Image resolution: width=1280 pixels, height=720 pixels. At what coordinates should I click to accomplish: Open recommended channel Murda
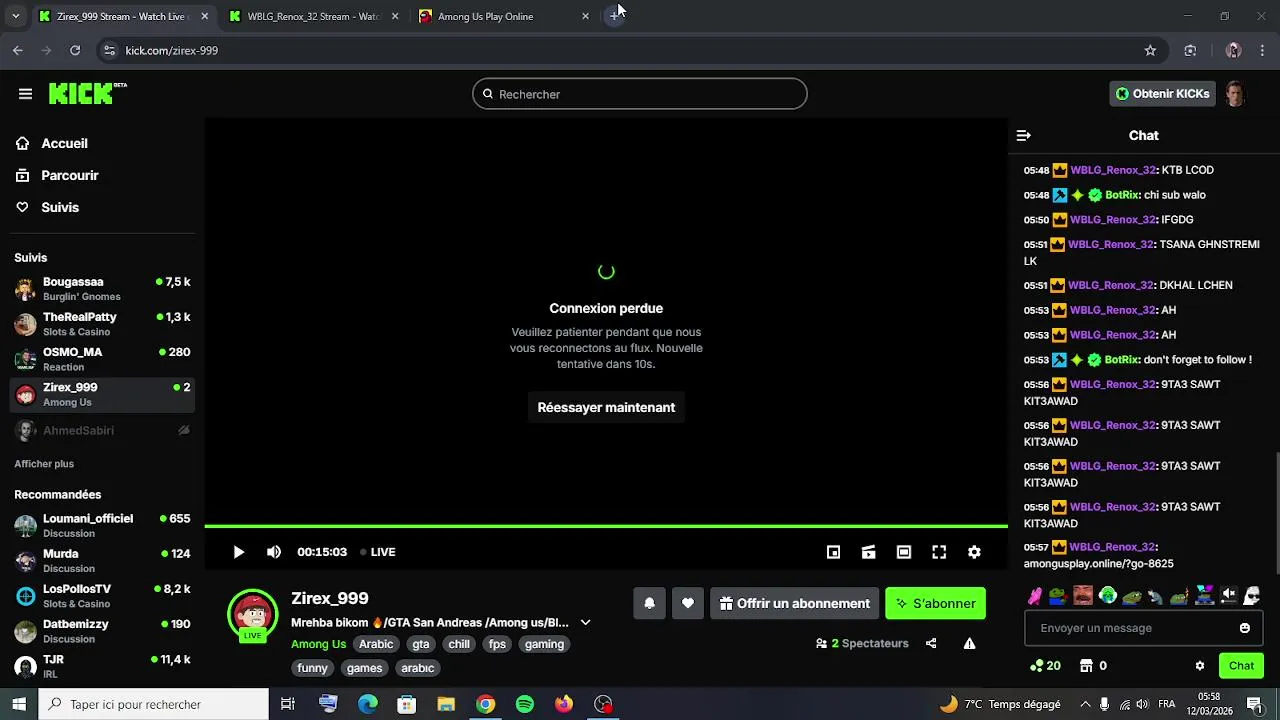102,561
